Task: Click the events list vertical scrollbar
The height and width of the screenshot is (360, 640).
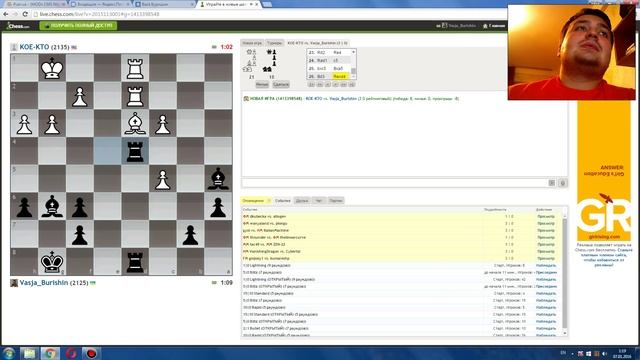Action: click(x=565, y=273)
